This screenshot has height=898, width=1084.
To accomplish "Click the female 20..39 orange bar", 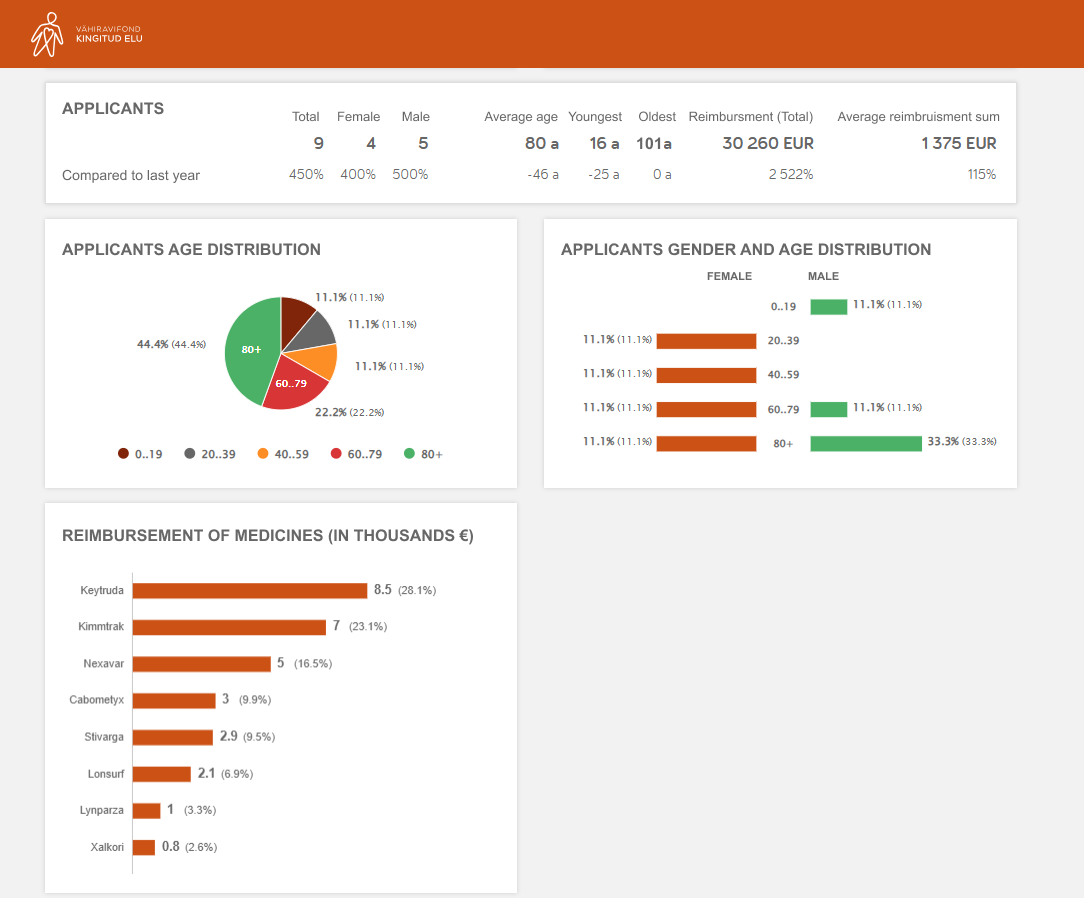I will [707, 341].
